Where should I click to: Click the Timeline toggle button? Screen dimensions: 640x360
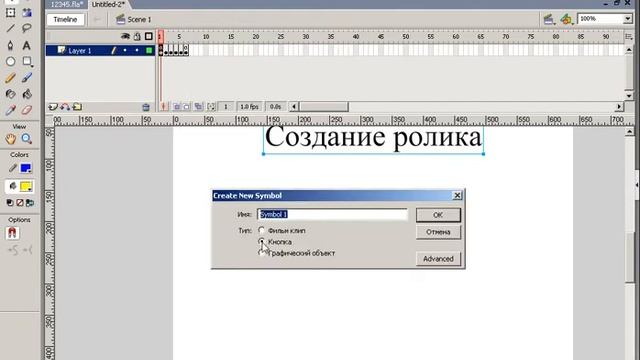tap(65, 19)
